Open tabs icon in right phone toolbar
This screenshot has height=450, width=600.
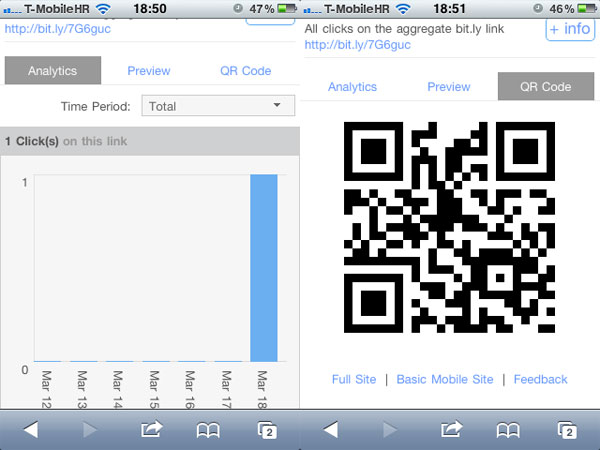coord(567,430)
